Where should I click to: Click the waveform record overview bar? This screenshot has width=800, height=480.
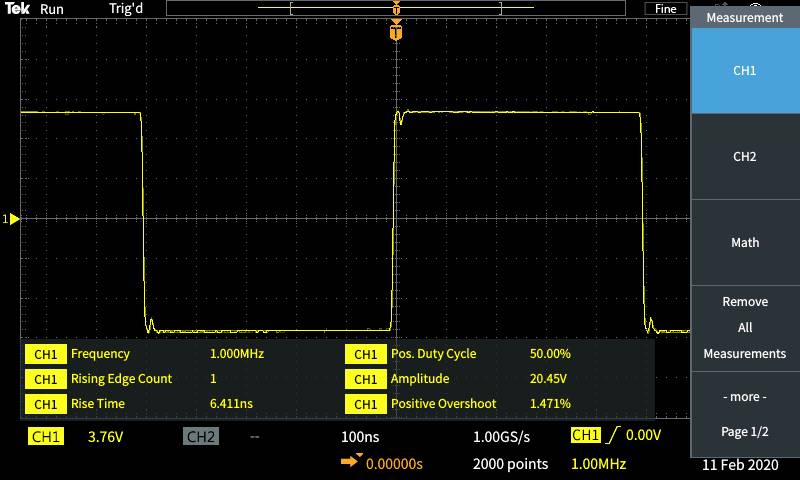point(396,8)
